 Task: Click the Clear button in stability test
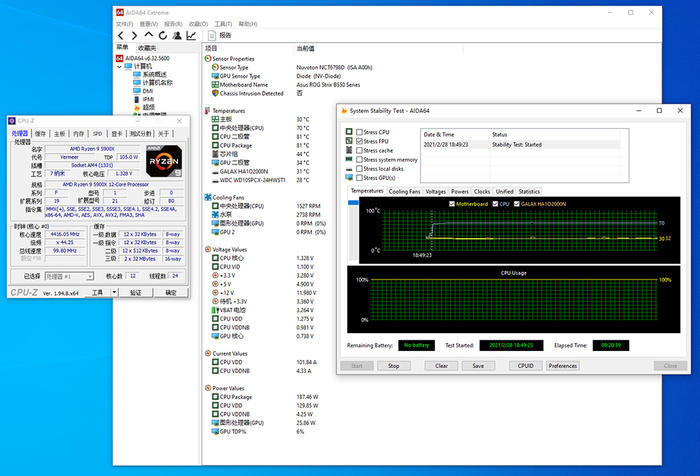pyautogui.click(x=442, y=366)
